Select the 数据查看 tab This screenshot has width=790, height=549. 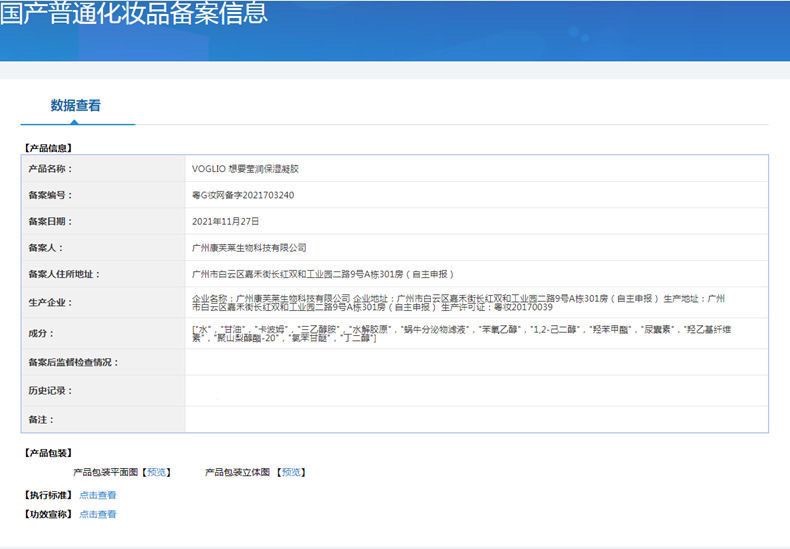click(76, 105)
